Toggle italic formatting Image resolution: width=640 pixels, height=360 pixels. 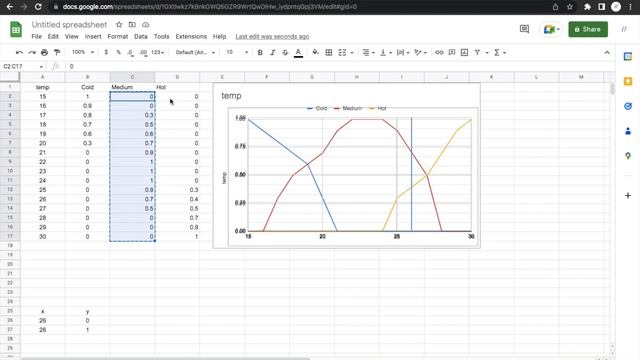pyautogui.click(x=273, y=52)
